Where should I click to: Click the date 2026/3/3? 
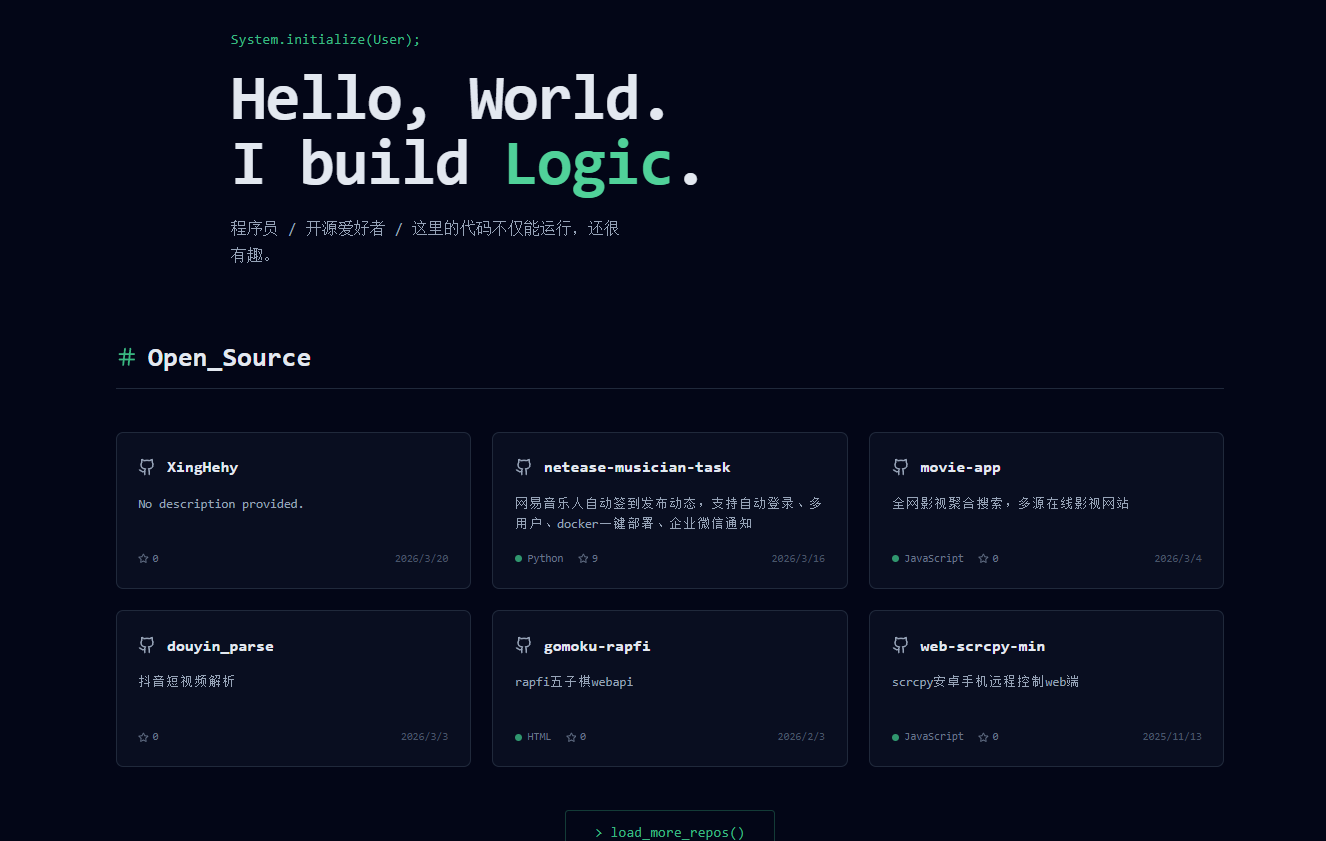425,737
